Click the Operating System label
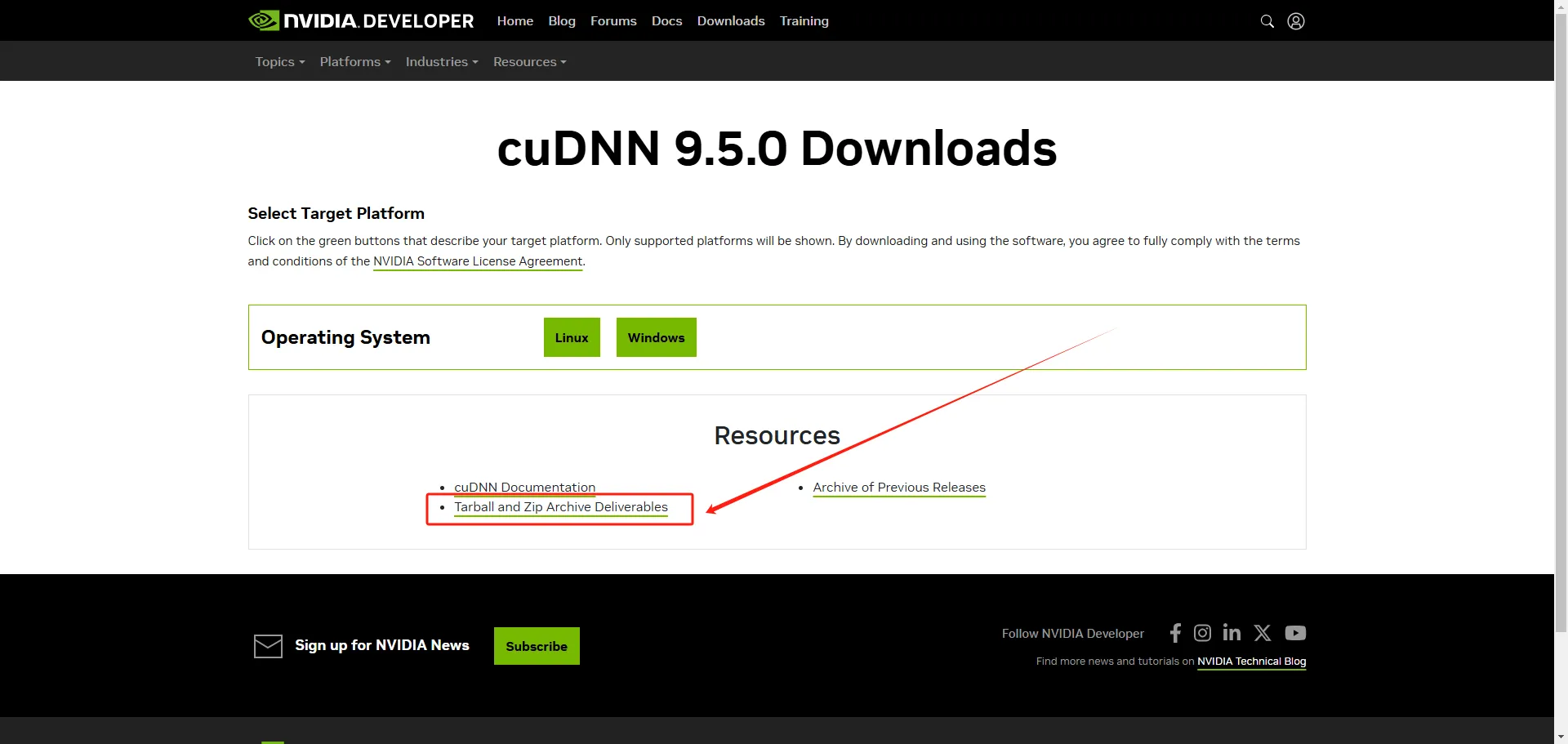This screenshot has height=744, width=1568. [x=345, y=337]
